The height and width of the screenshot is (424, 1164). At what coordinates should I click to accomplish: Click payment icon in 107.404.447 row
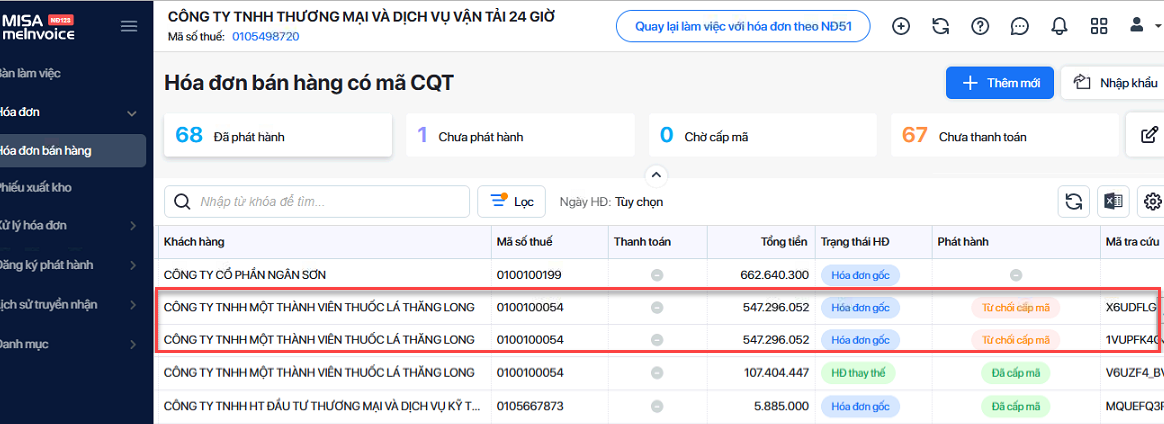657,373
